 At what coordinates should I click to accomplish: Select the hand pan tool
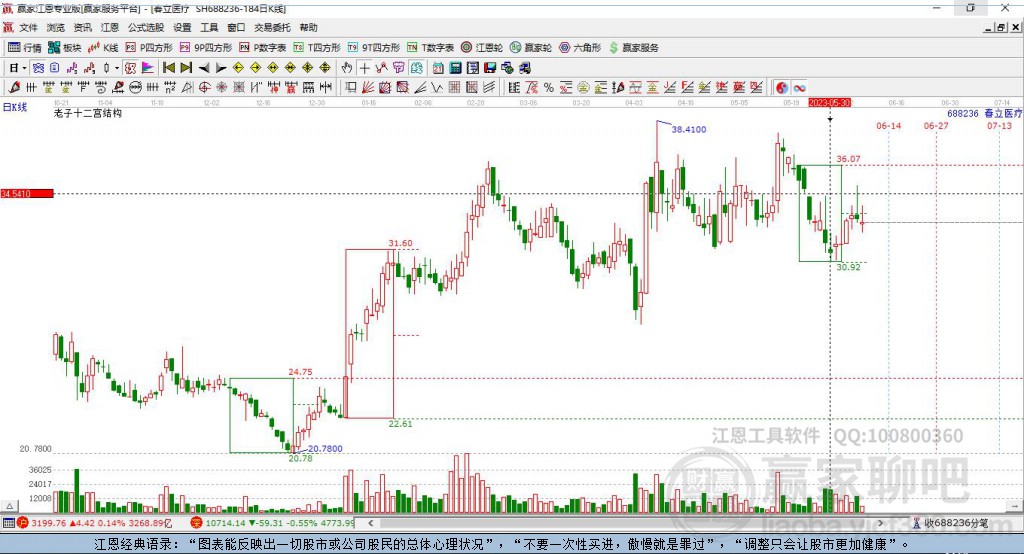tap(347, 68)
